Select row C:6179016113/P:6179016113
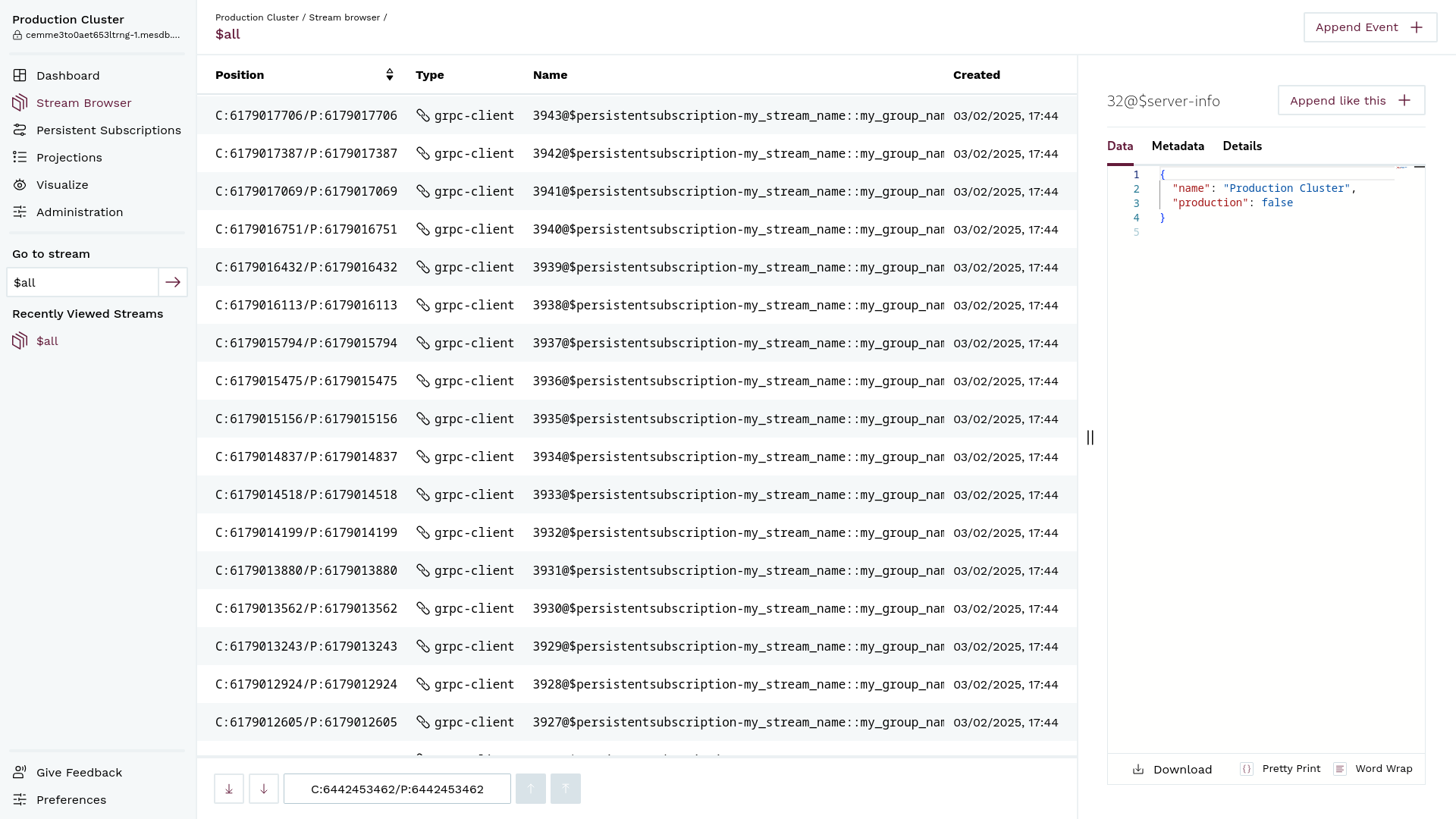The height and width of the screenshot is (819, 1456). 637,306
